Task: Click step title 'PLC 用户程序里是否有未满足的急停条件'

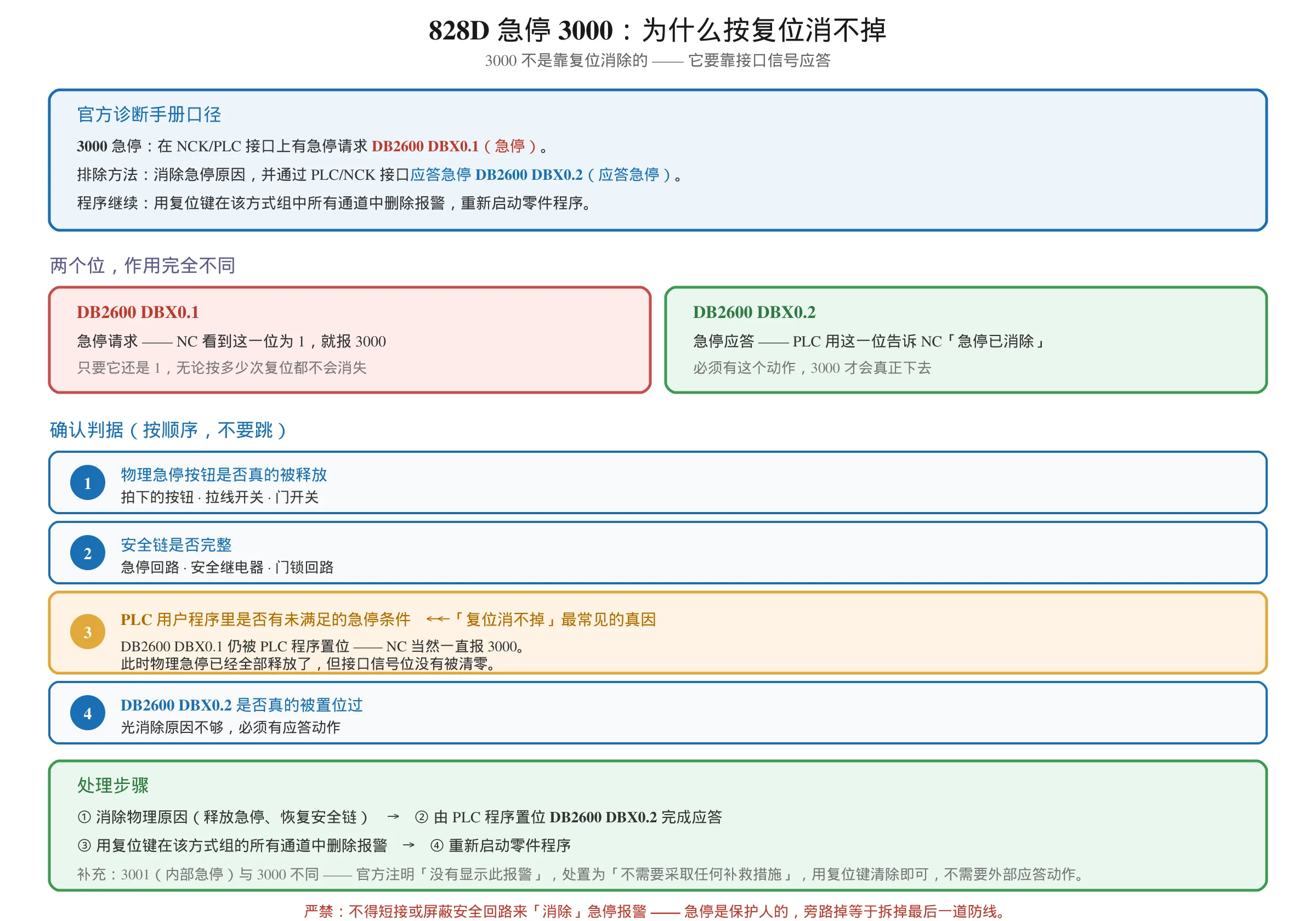Action: coord(265,619)
